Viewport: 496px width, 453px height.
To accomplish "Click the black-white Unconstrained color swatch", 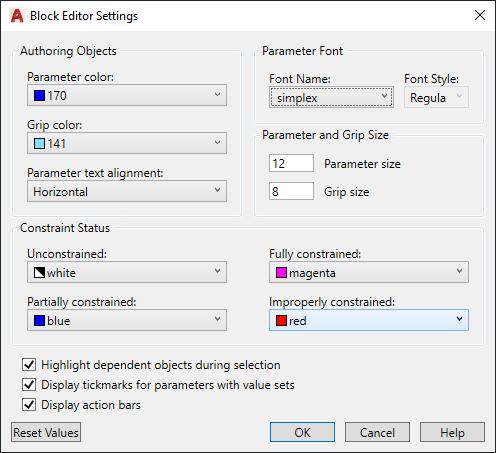I will pyautogui.click(x=39, y=273).
